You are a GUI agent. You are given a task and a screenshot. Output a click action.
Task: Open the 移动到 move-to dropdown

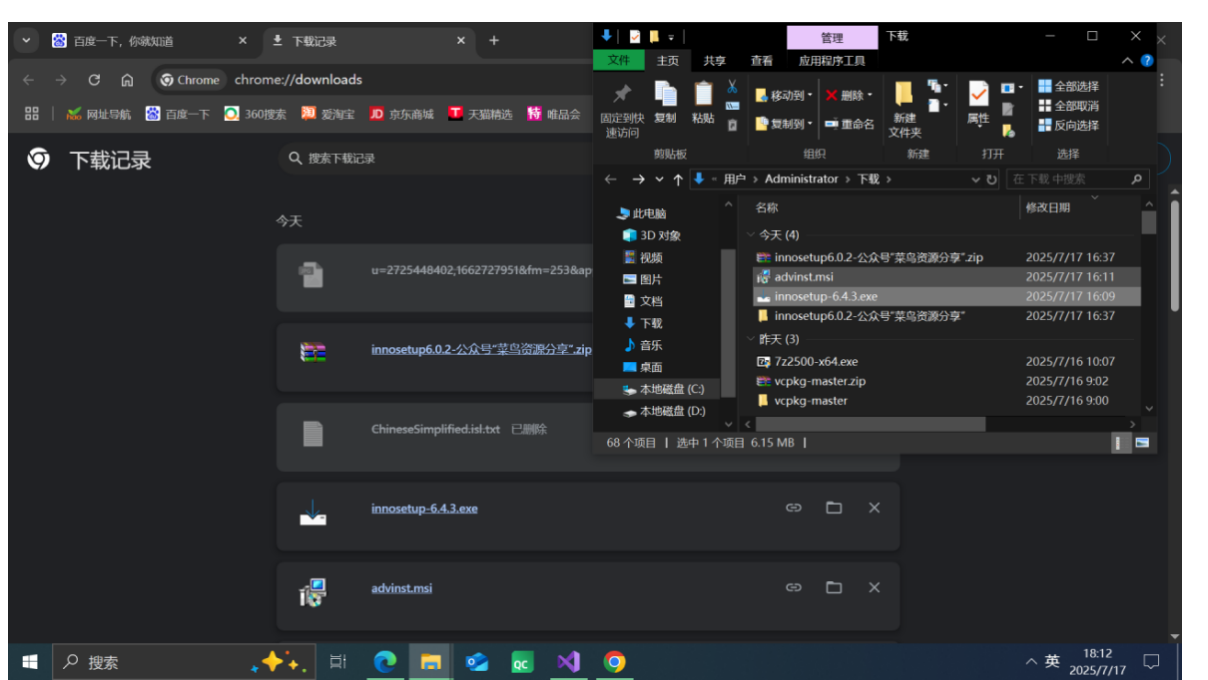pyautogui.click(x=784, y=95)
